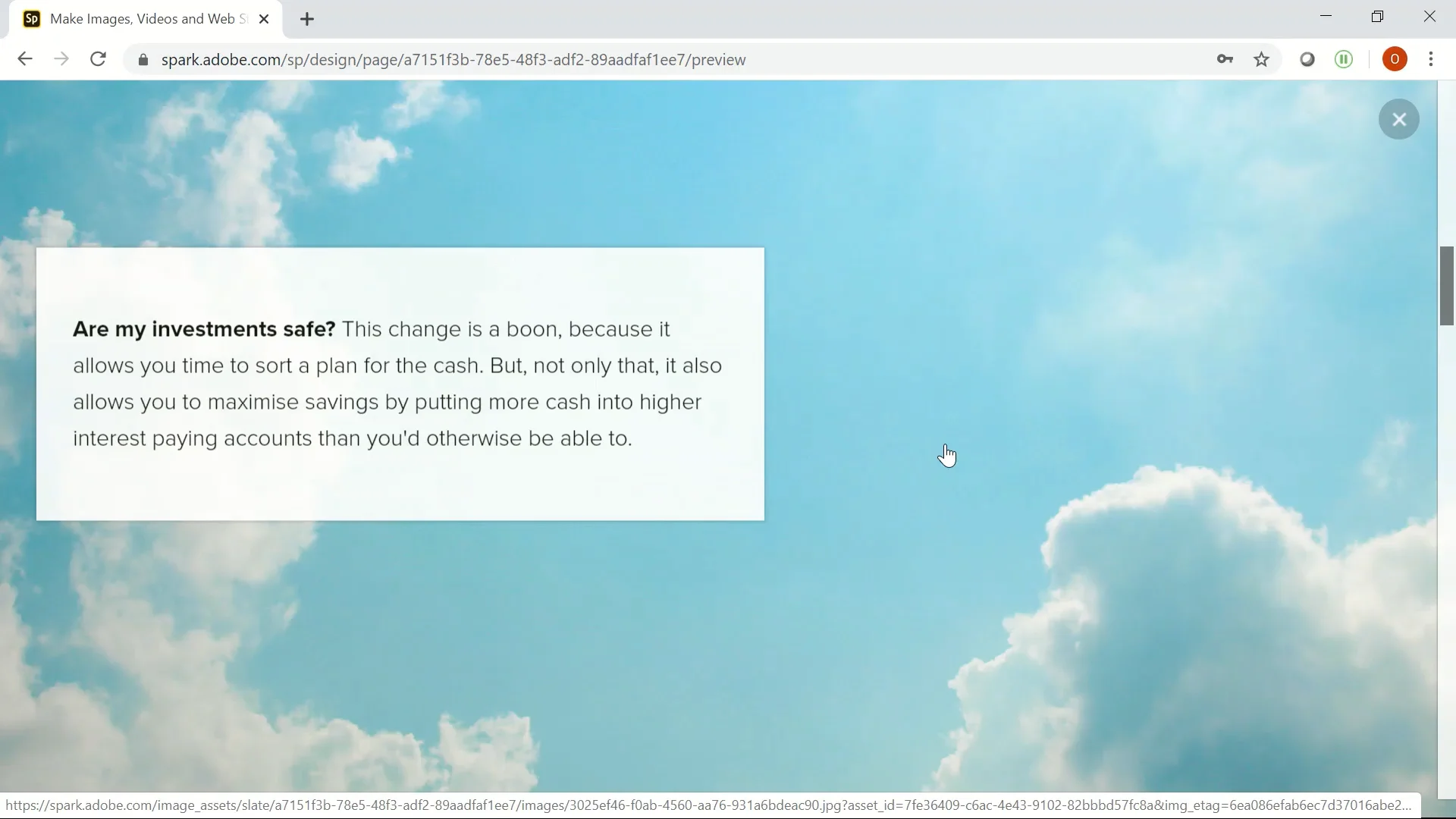Image resolution: width=1456 pixels, height=819 pixels.
Task: Close the Spark page preview overlay
Action: [1398, 120]
